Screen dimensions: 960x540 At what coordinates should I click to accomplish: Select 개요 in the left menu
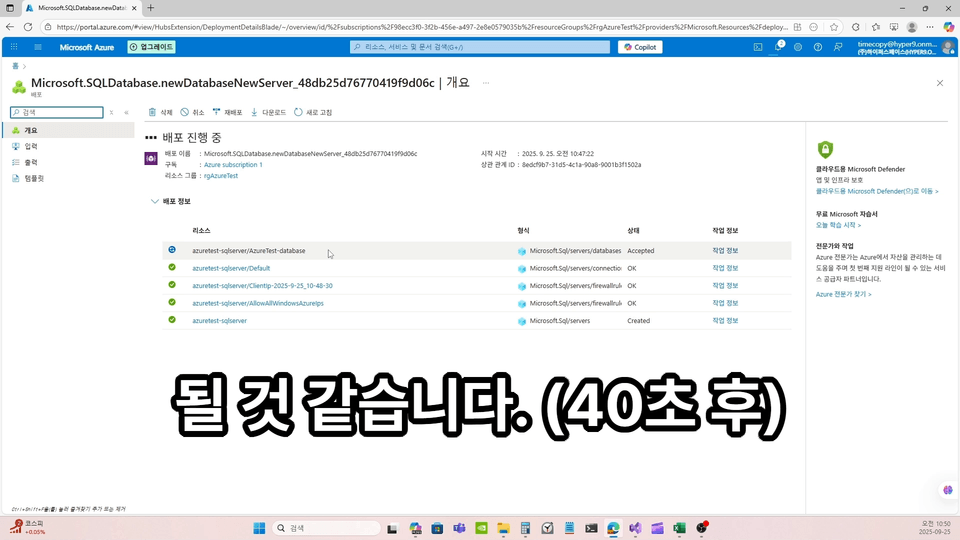[x=68, y=130]
